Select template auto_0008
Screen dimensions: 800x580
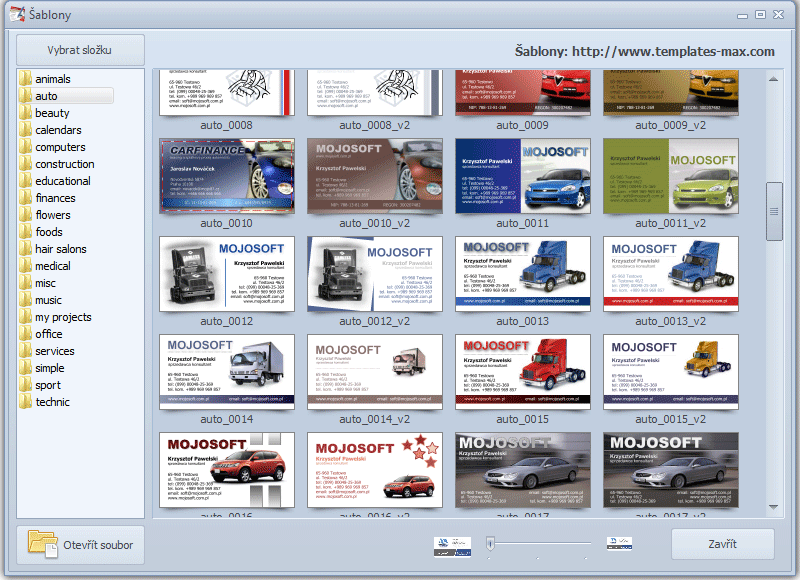[227, 93]
